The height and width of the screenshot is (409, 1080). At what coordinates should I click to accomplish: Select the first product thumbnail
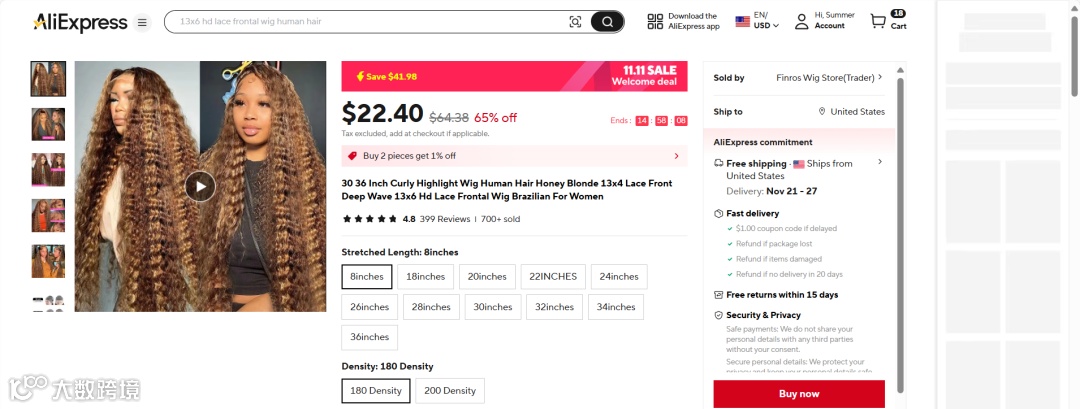pyautogui.click(x=48, y=78)
